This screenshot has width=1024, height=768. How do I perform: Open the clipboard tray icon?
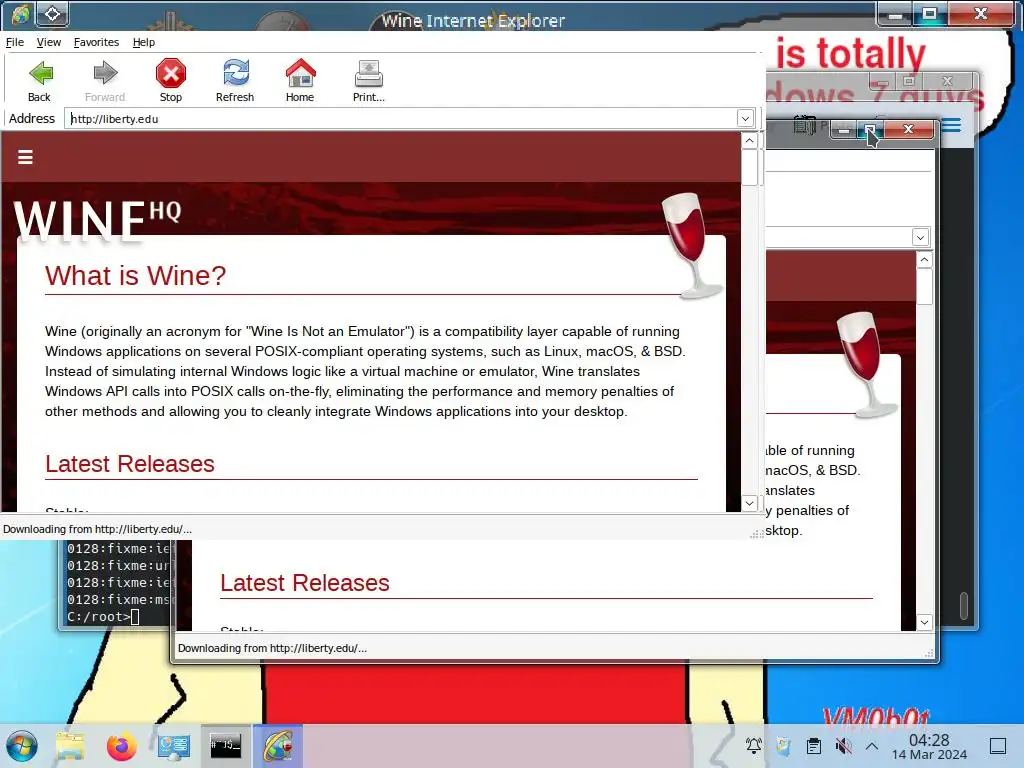814,745
